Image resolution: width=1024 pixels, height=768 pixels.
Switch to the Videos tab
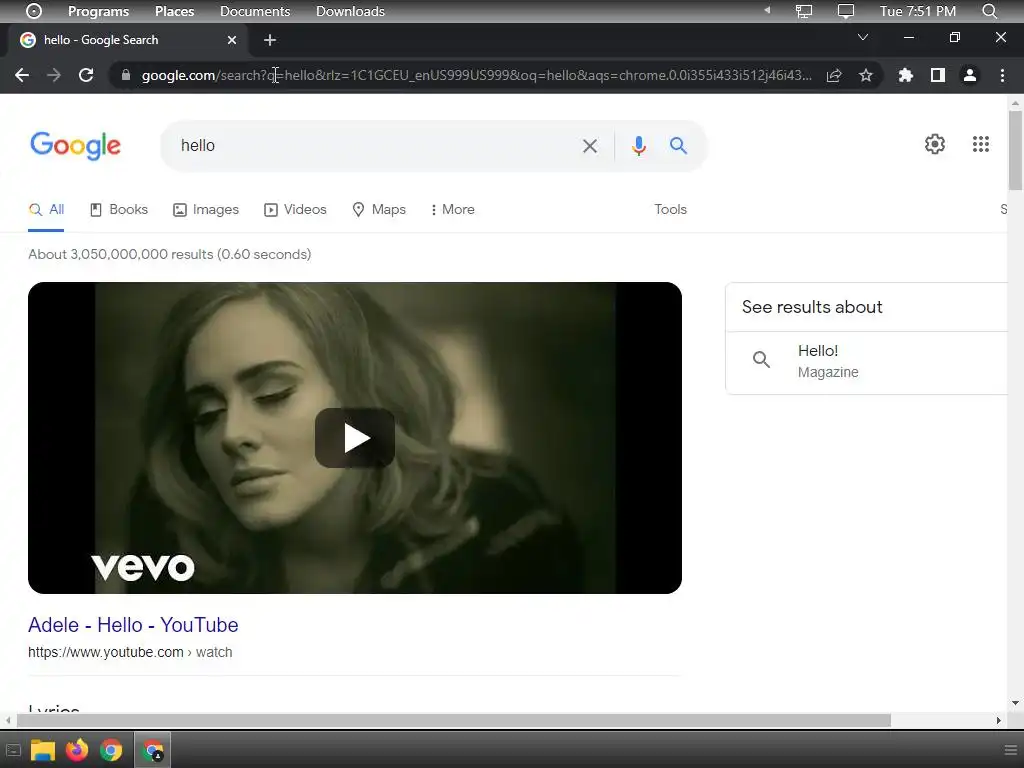pyautogui.click(x=295, y=210)
